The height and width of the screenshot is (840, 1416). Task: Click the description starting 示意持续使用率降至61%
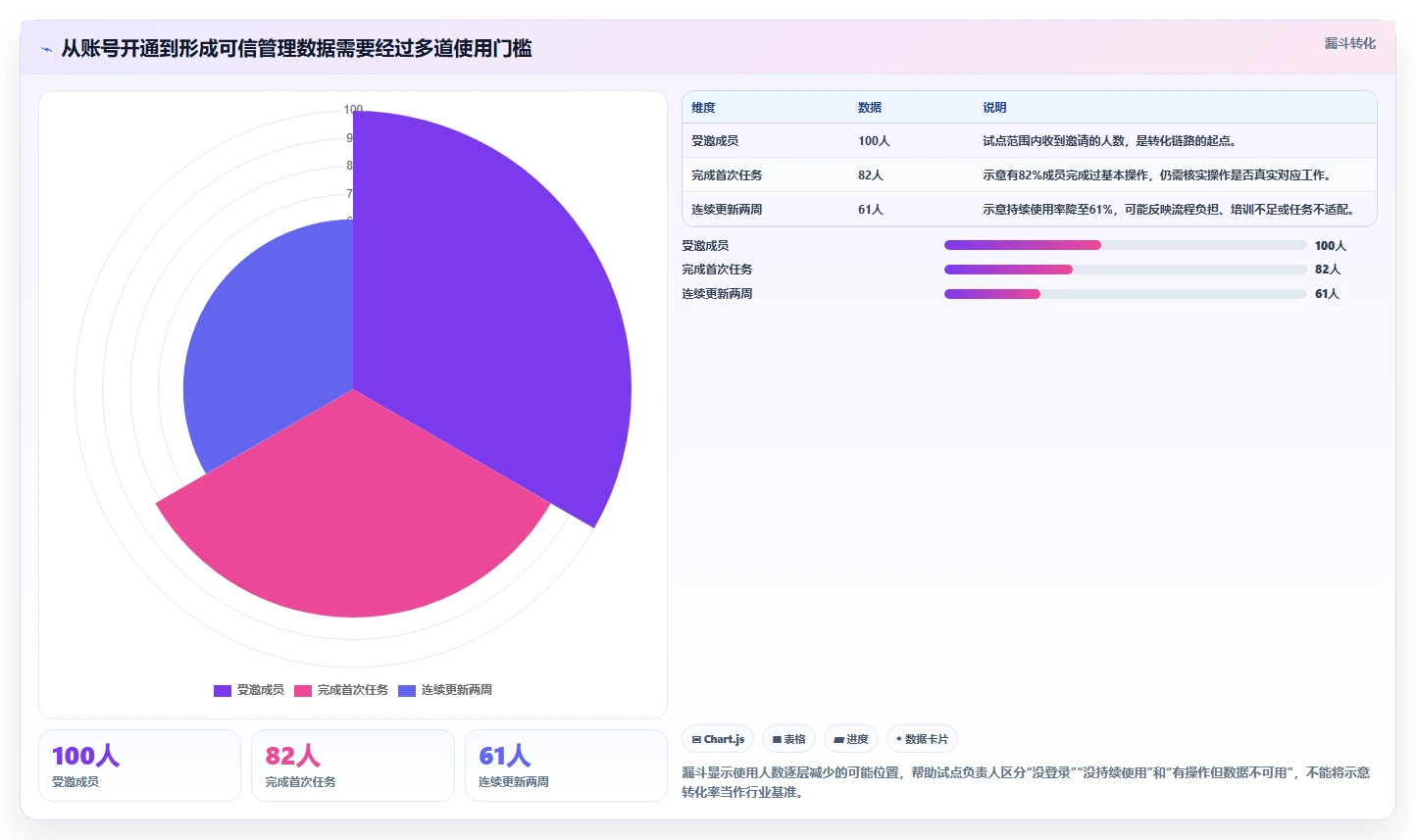coord(1169,210)
